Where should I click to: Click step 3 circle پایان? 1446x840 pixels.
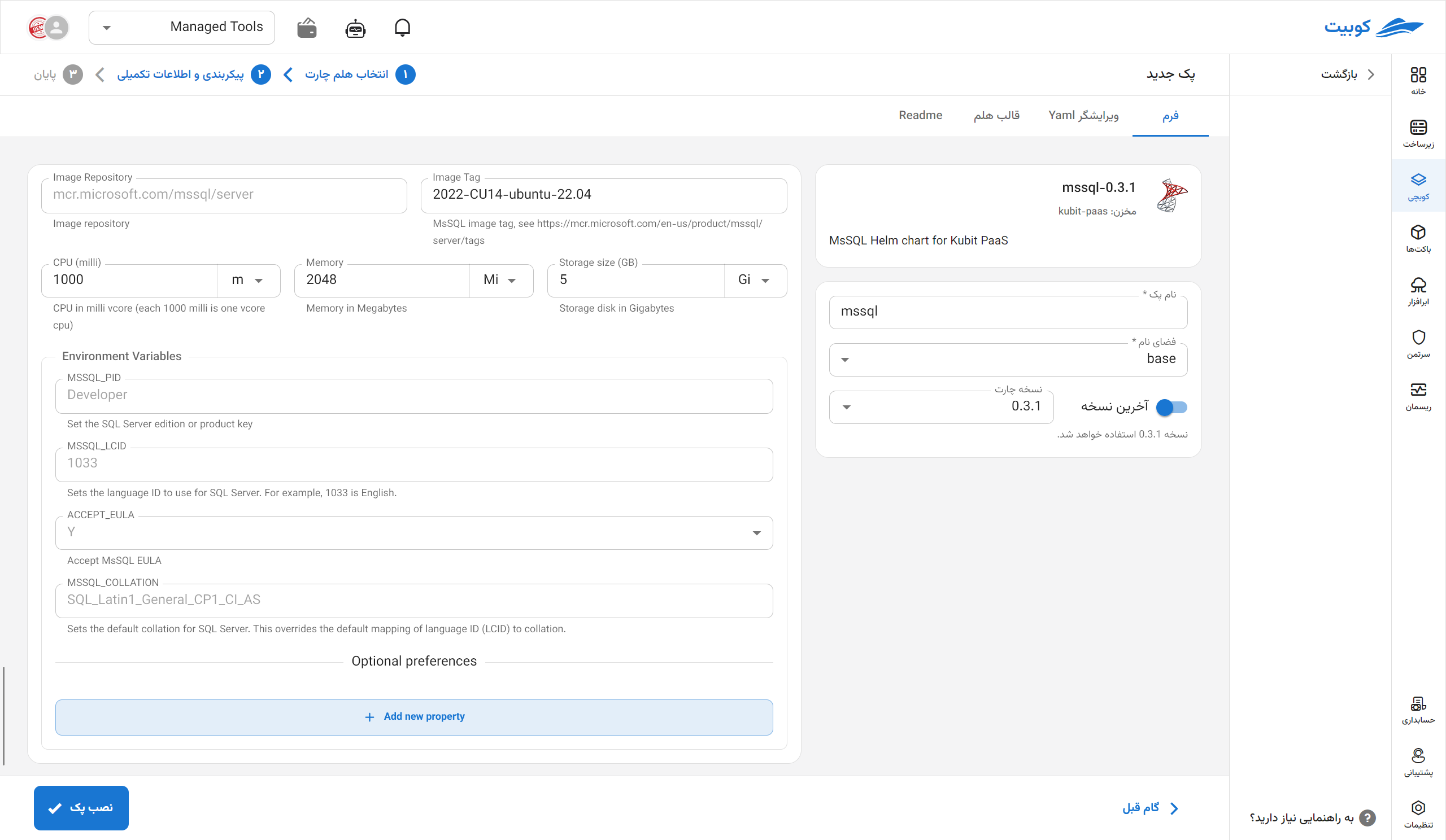(73, 75)
